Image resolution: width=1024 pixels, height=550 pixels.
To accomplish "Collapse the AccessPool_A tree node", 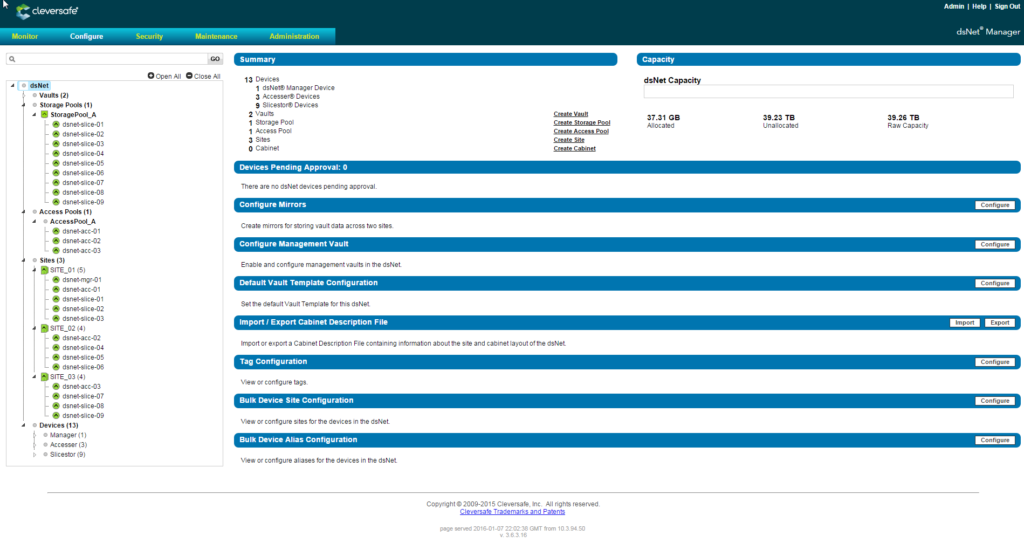I will (x=35, y=221).
